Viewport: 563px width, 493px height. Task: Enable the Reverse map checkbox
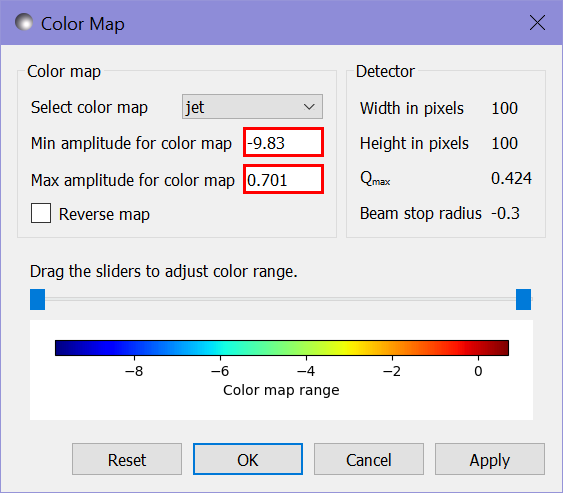(41, 213)
